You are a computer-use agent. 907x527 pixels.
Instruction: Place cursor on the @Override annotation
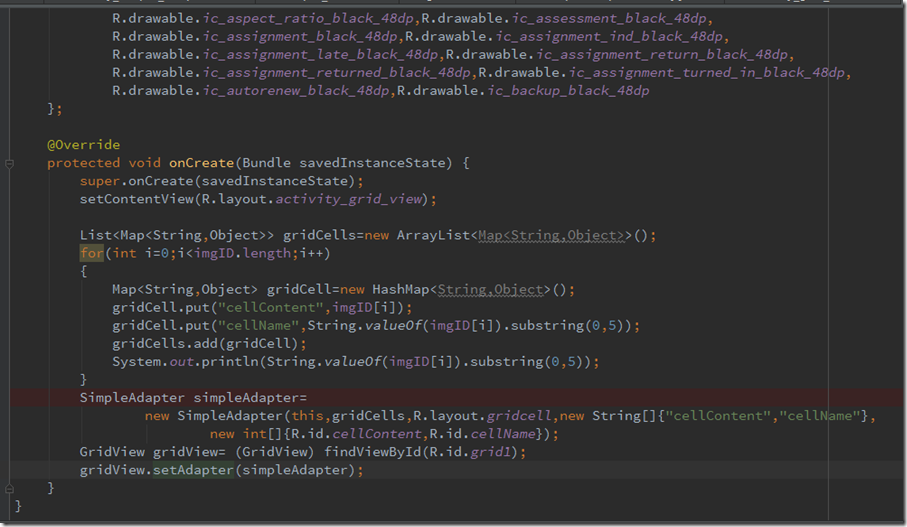(83, 145)
